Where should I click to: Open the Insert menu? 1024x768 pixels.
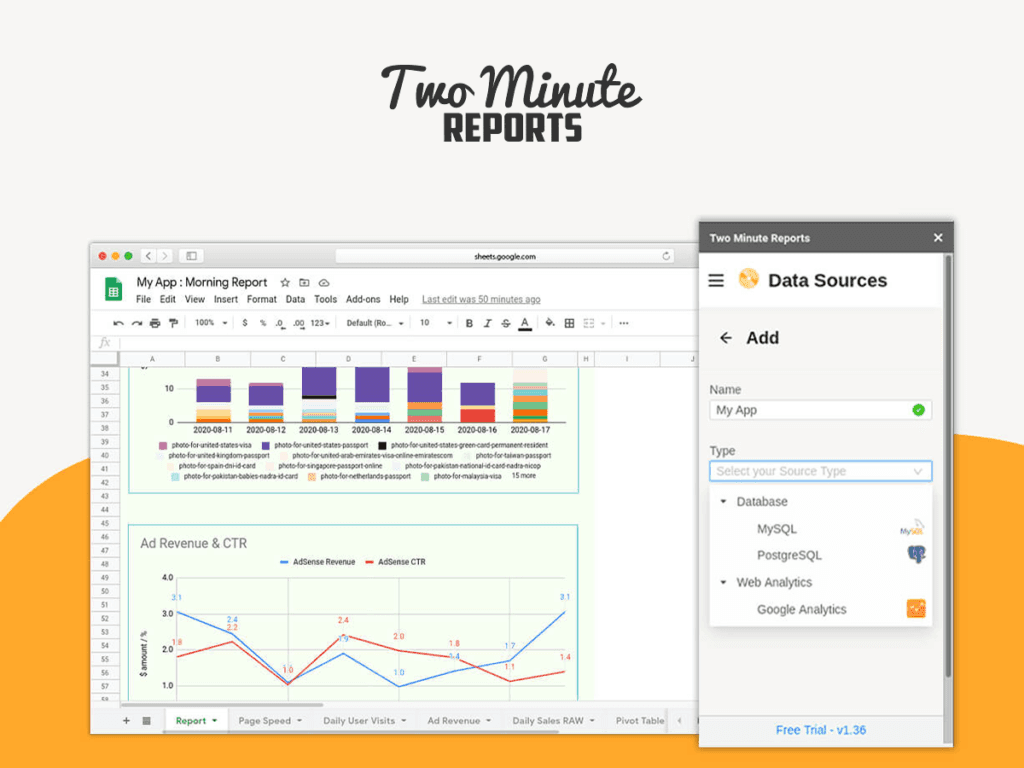226,300
